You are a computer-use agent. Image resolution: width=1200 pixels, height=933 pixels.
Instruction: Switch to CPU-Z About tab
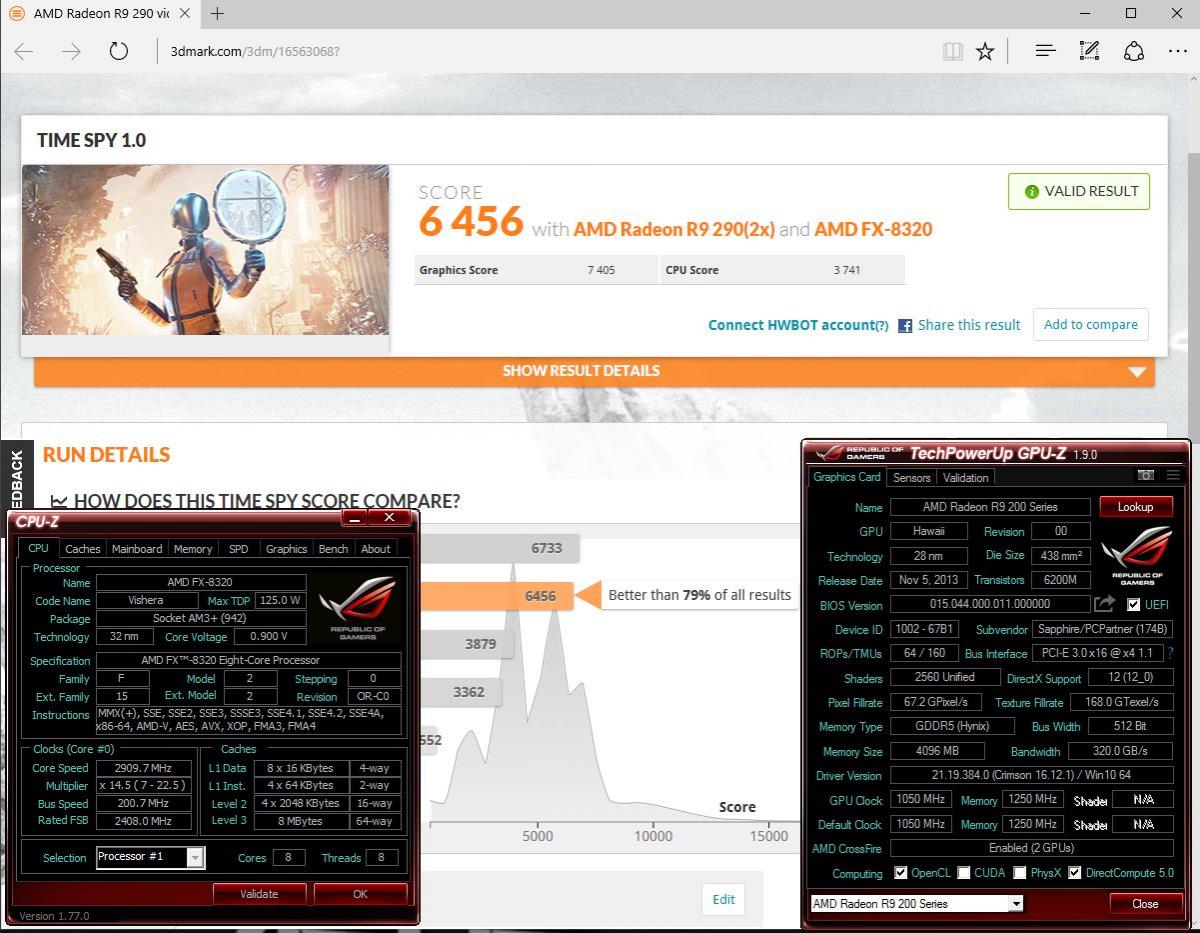[376, 549]
